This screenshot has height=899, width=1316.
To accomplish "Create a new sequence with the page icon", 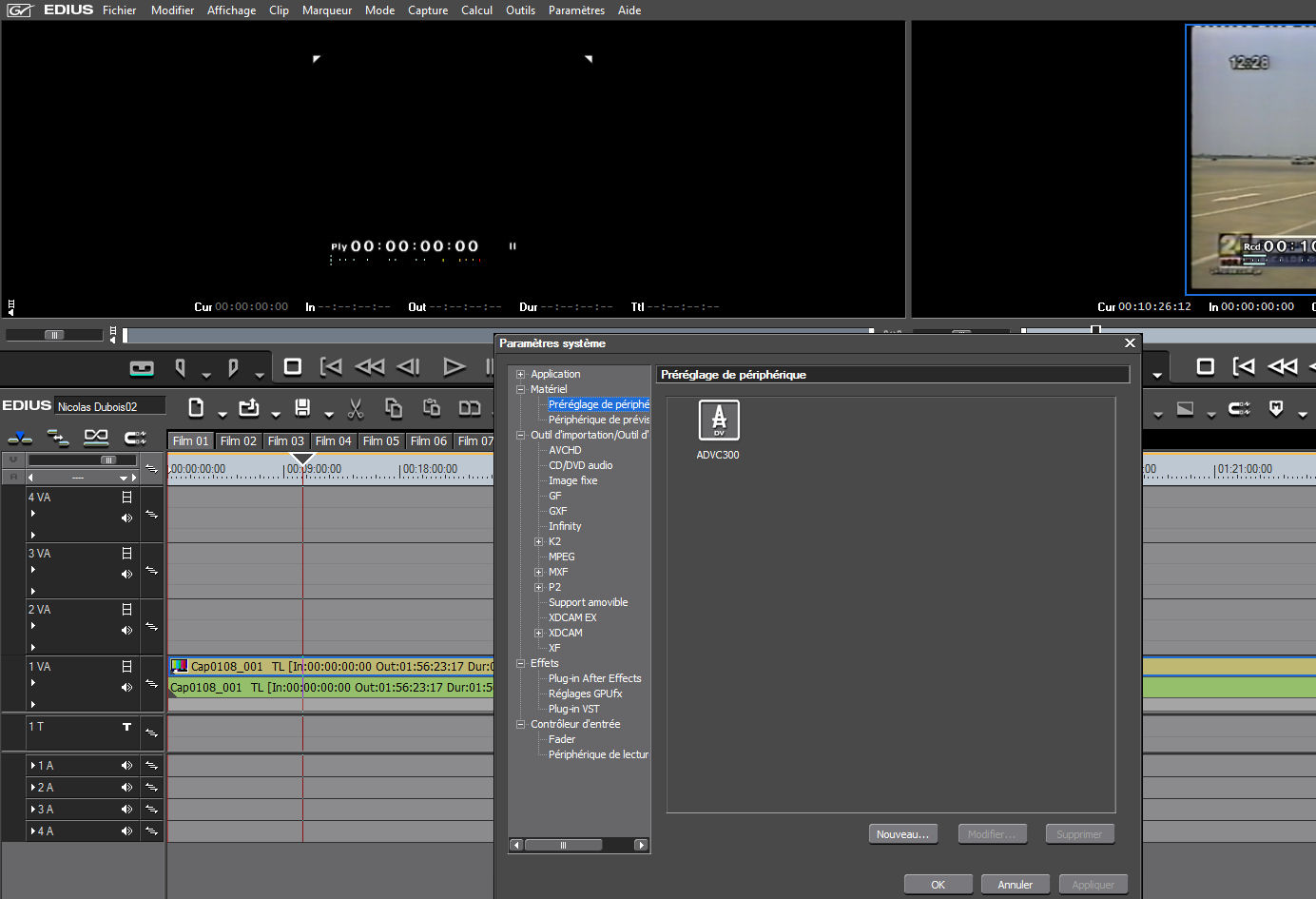I will (196, 408).
